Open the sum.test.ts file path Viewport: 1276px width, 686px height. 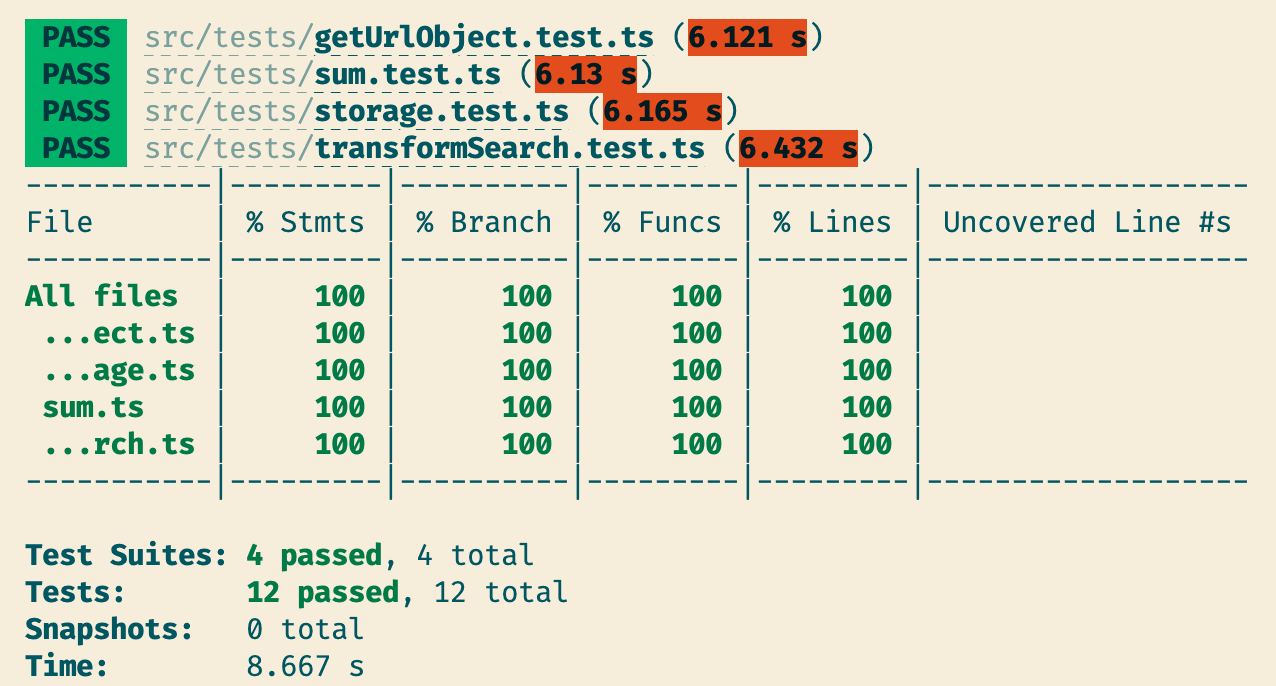[323, 75]
